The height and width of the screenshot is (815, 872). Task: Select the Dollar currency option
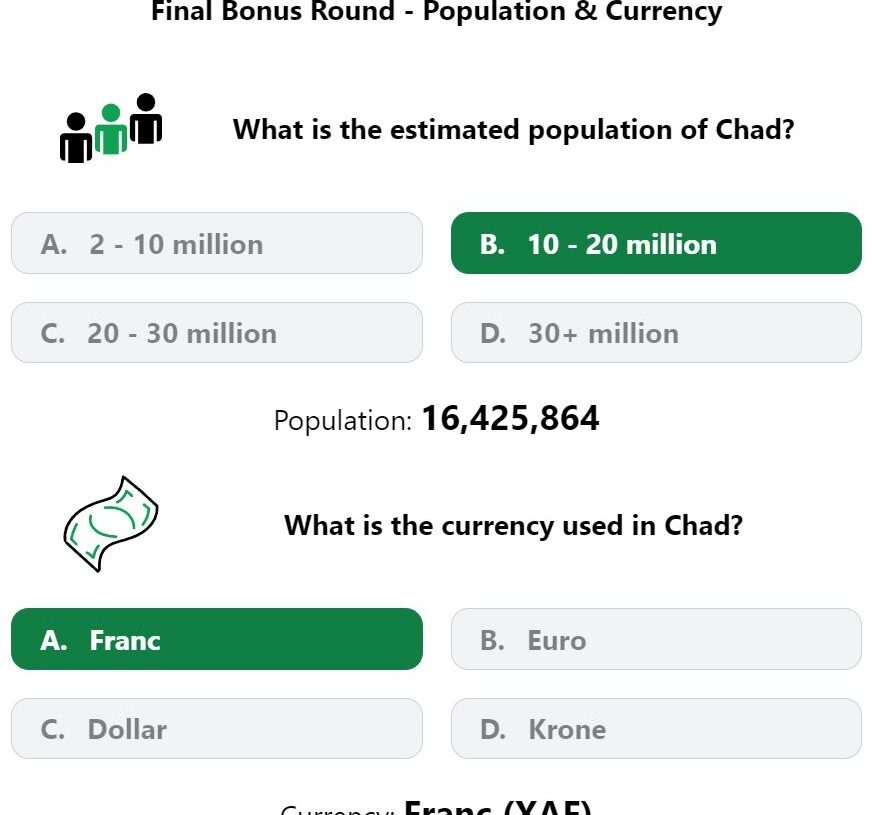tap(217, 728)
